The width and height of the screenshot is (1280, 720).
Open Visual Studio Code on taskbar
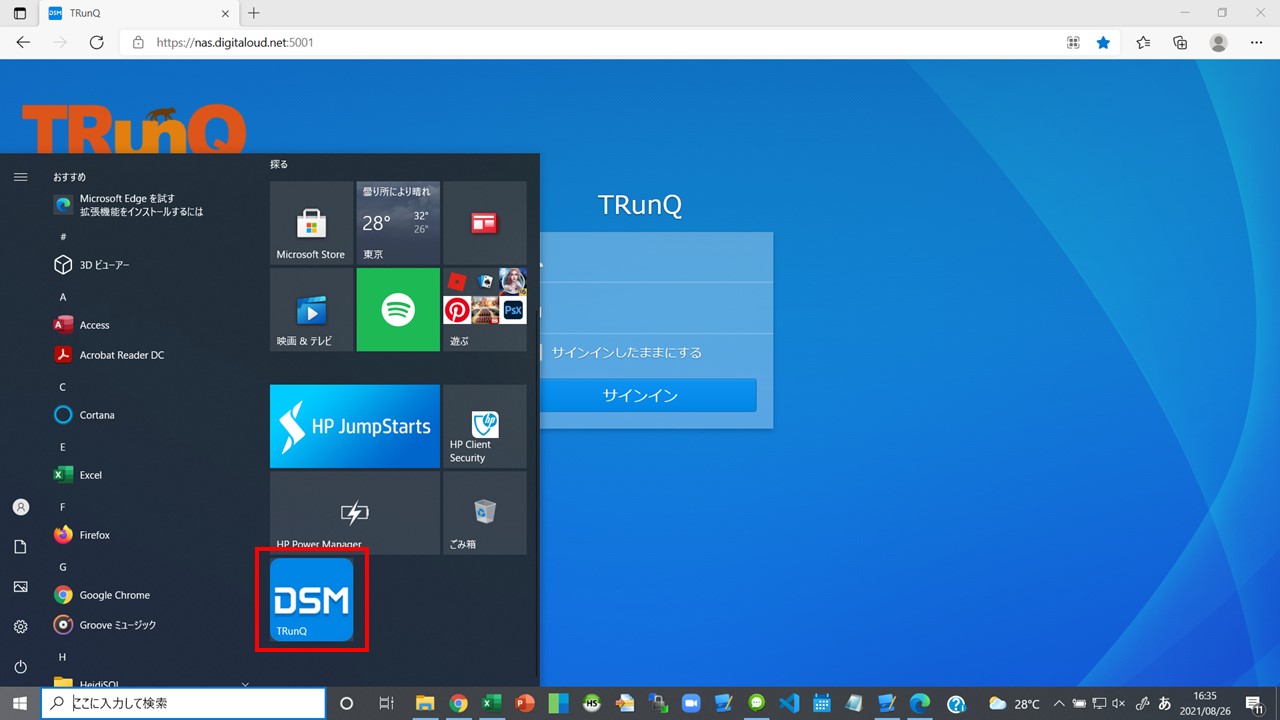[x=789, y=703]
